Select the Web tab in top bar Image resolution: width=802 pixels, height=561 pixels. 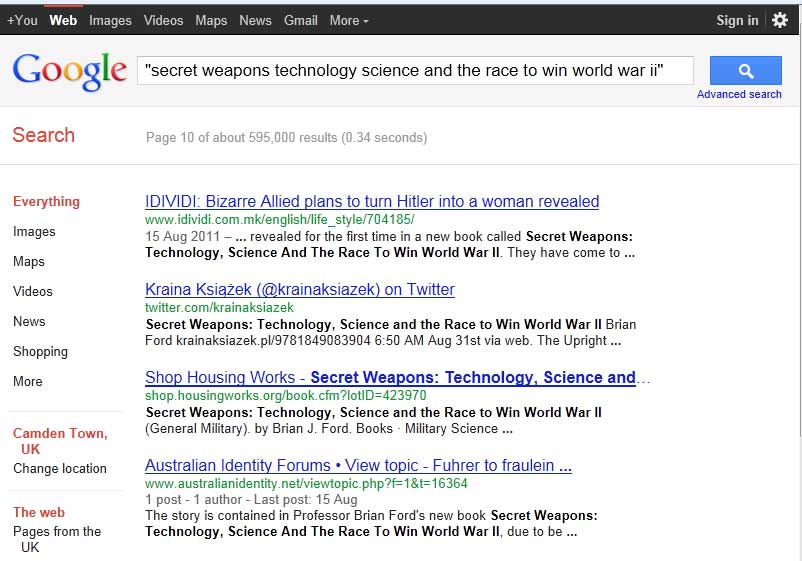(x=63, y=20)
